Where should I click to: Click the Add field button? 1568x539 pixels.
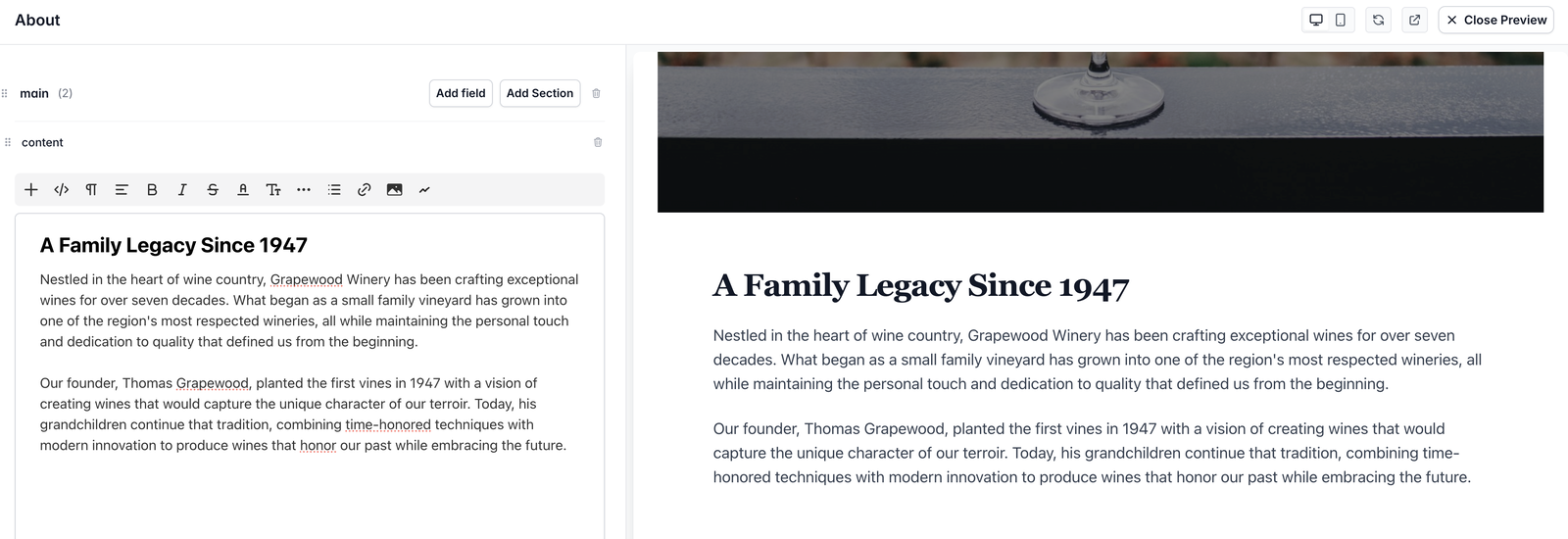(x=461, y=93)
